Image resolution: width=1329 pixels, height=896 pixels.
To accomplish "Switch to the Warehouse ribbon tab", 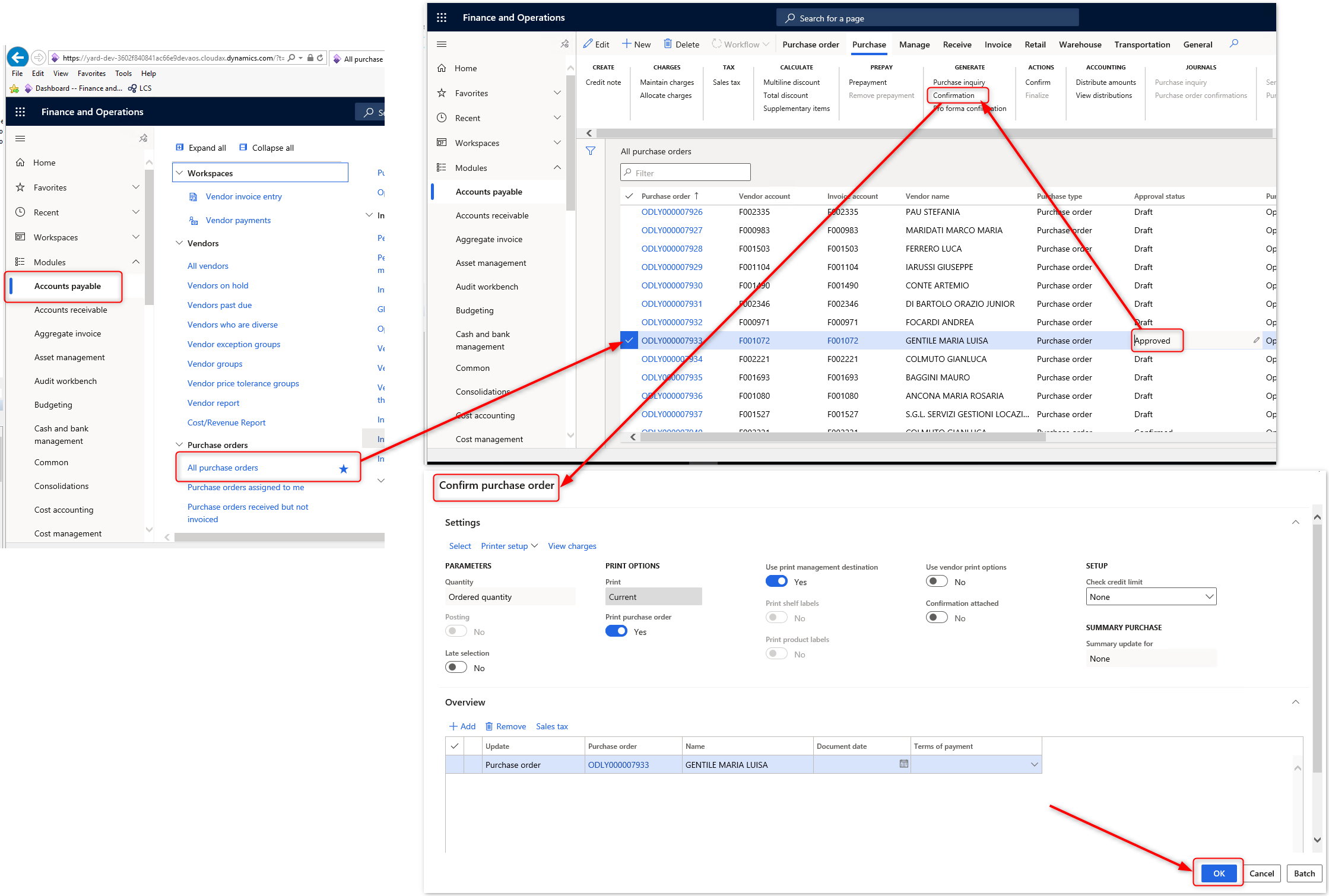I will coord(1080,45).
